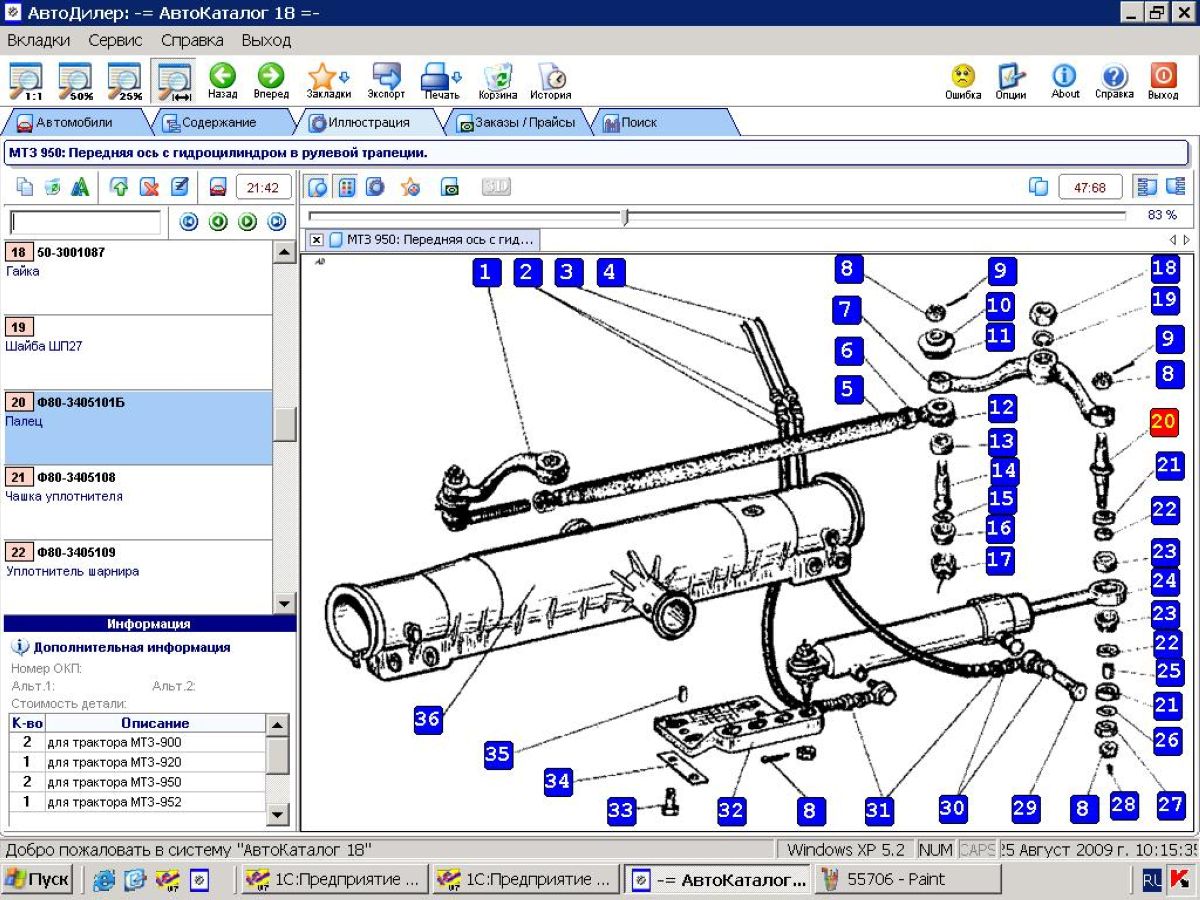
Task: Go forward with the Вперед button
Action: point(271,82)
